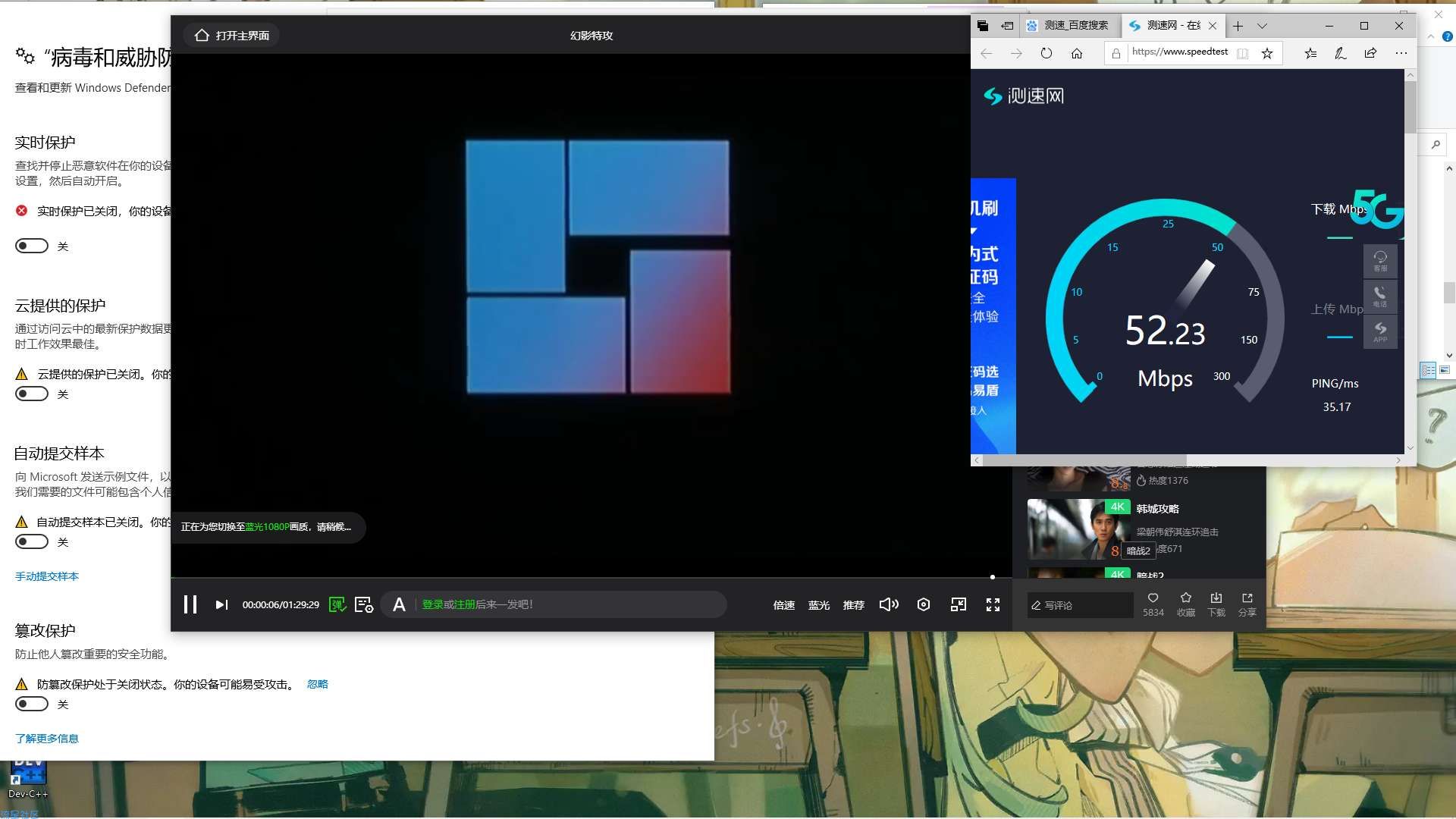The height and width of the screenshot is (819, 1456).
Task: Click 电话 sidebar icon on speedtest page
Action: tap(1380, 296)
